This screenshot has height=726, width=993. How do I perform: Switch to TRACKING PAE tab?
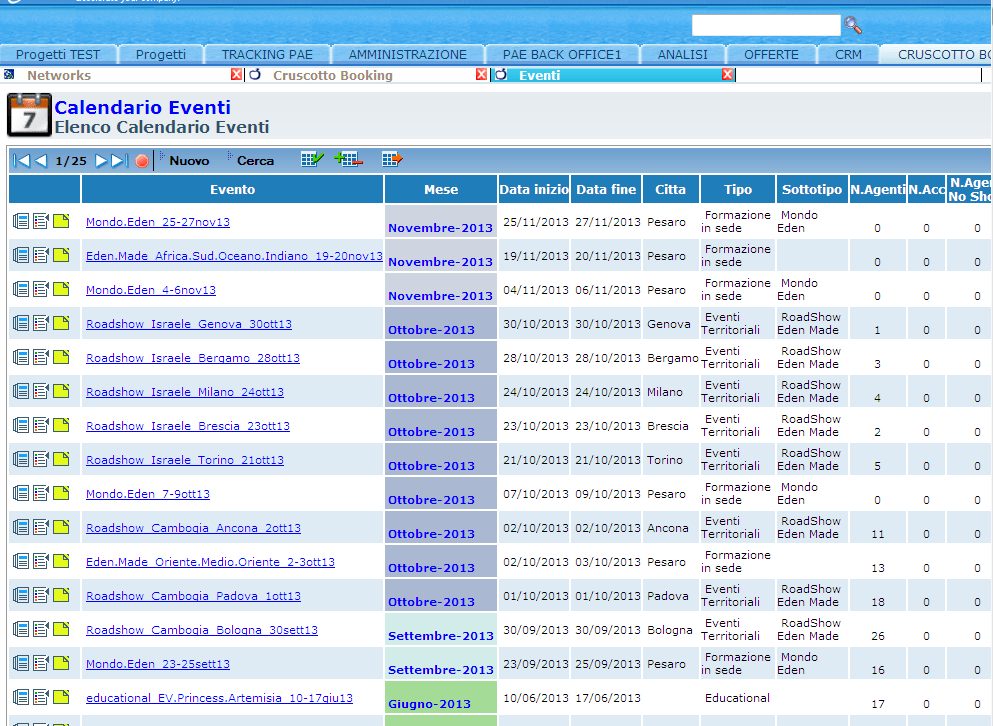pos(267,54)
